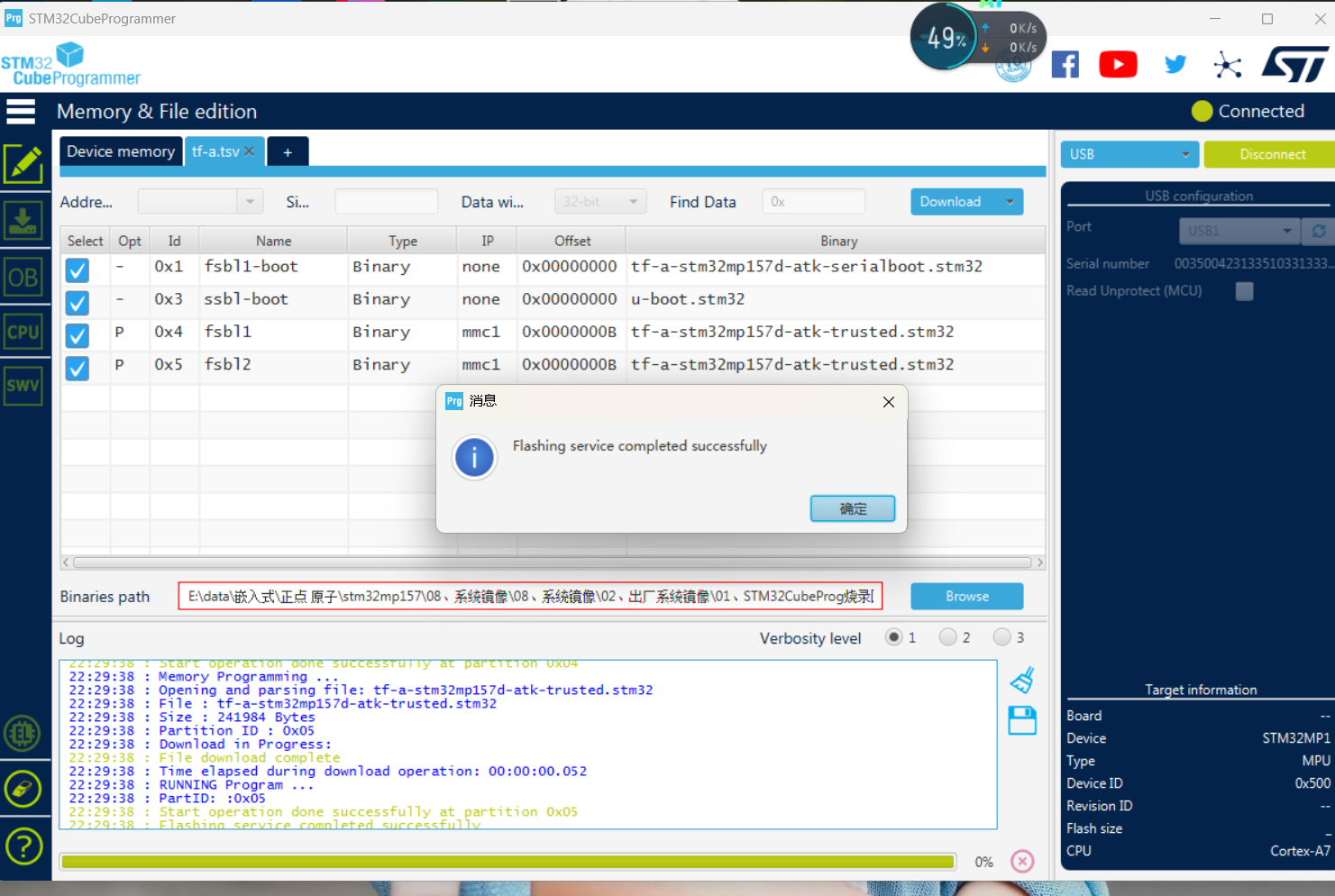The width and height of the screenshot is (1335, 896).
Task: Open the YouTube link icon
Action: (x=1118, y=65)
